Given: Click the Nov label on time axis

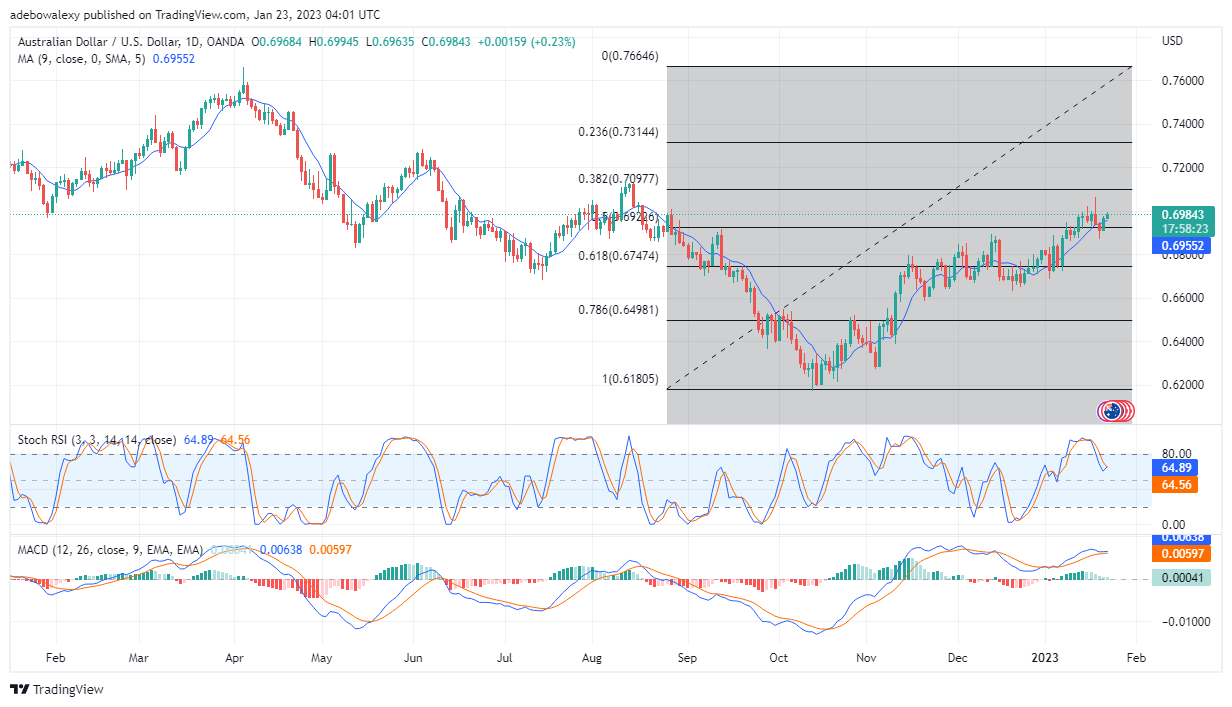Looking at the screenshot, I should click(867, 659).
